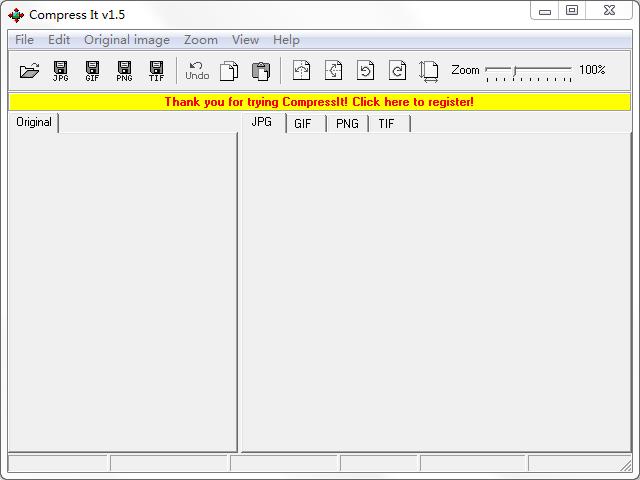Rotate image counterclockwise using toolbar icon
Screen dimensions: 640x480
365,71
